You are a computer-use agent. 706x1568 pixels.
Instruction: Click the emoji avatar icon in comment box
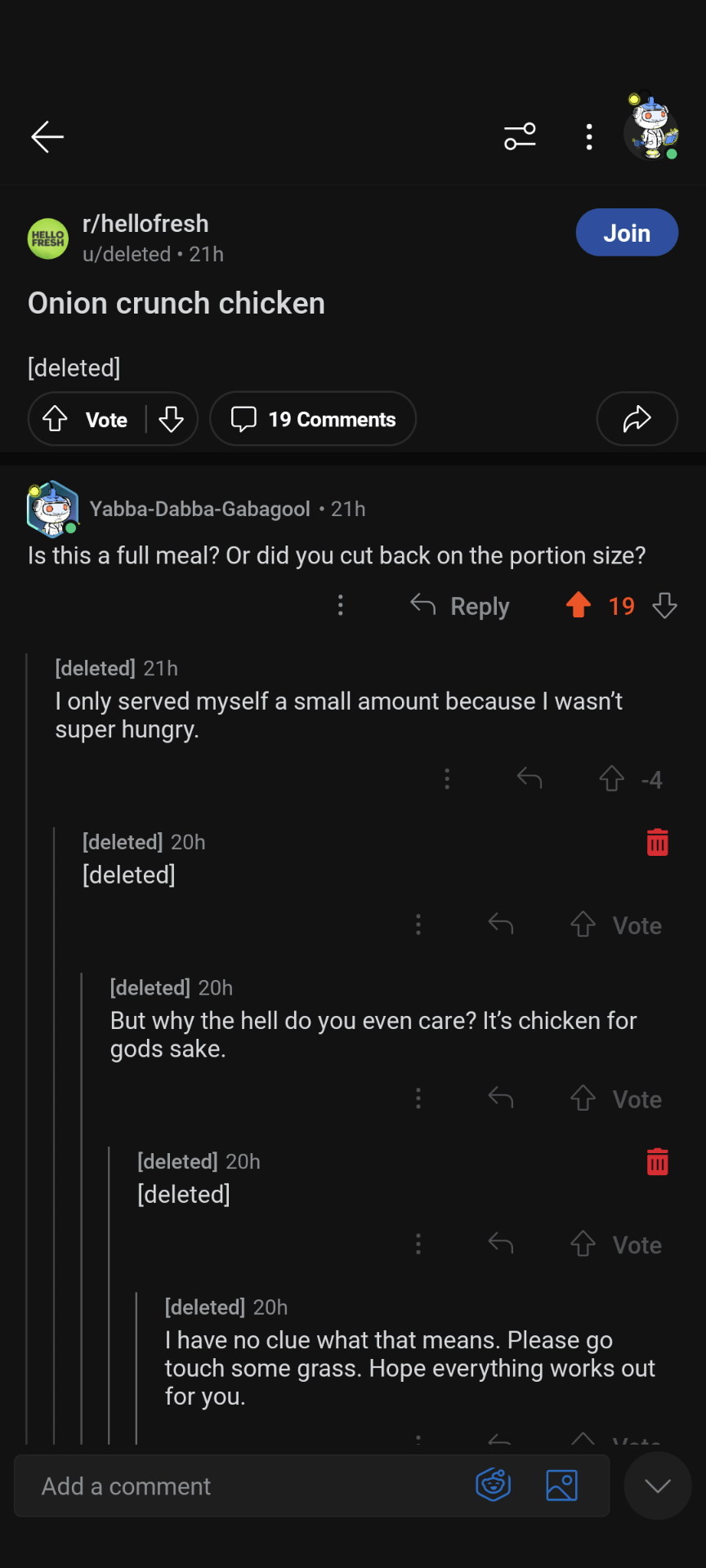(x=494, y=1485)
